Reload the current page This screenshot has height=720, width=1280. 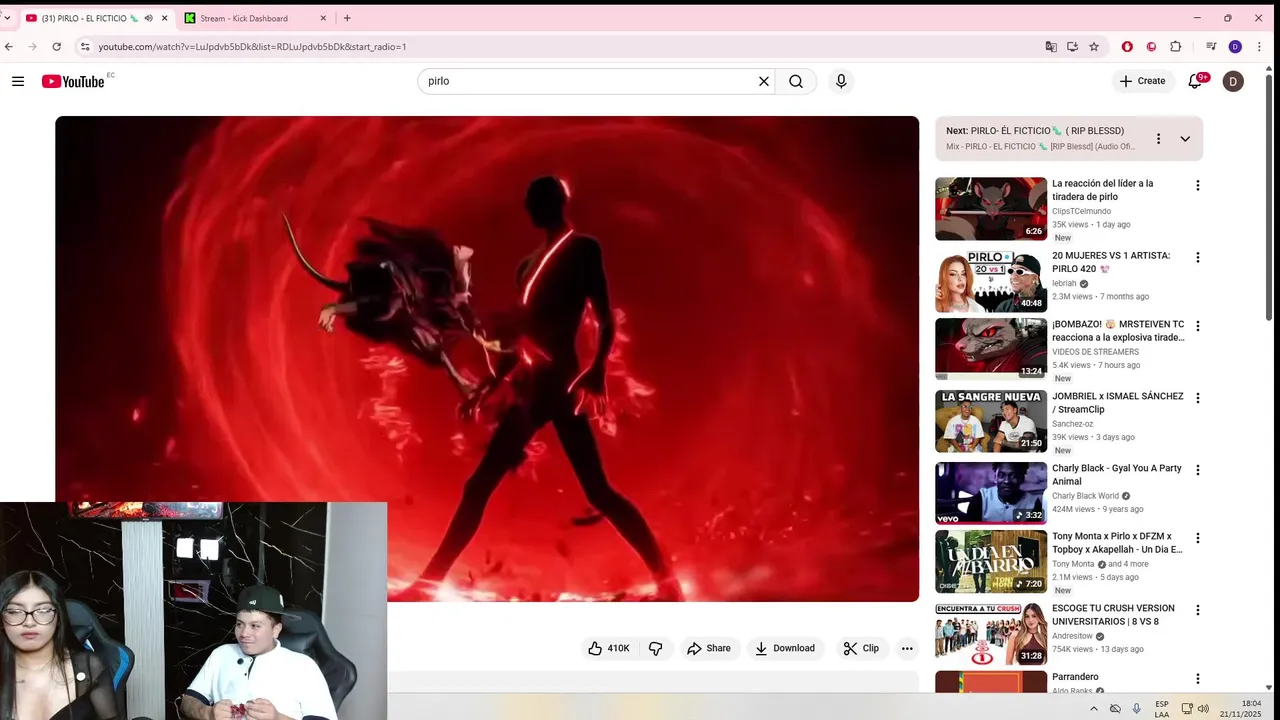click(x=56, y=46)
